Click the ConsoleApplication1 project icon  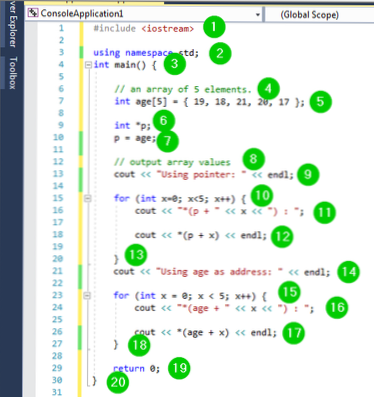[x=33, y=14]
